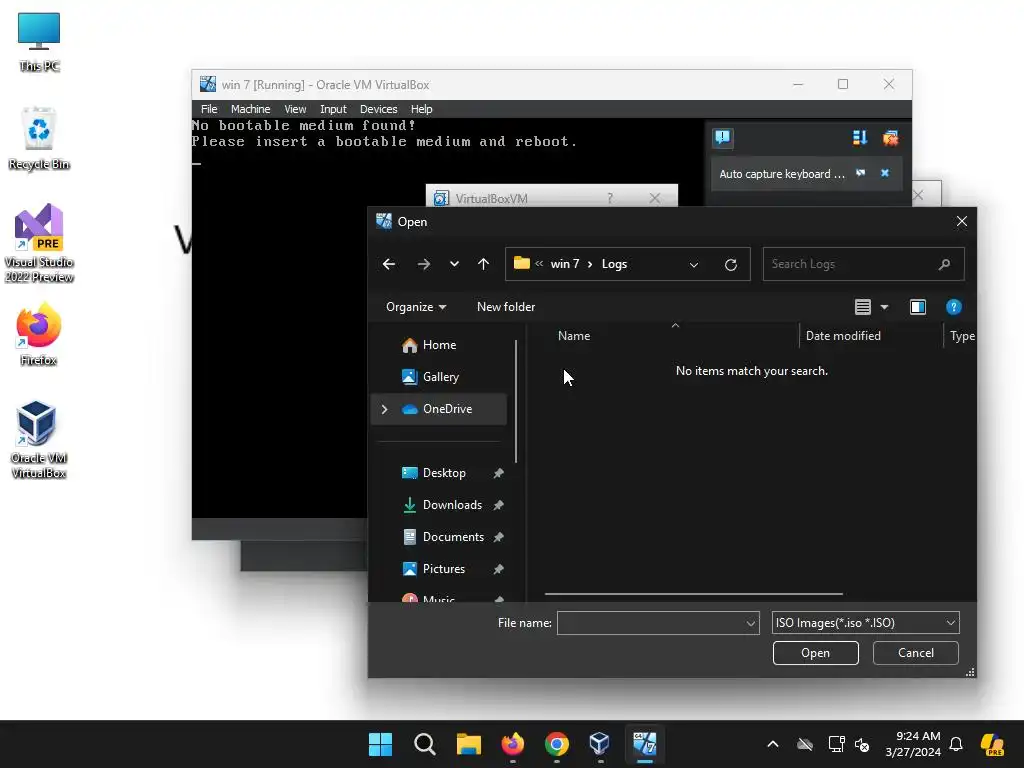Show hidden tray icons chevron

[773, 744]
